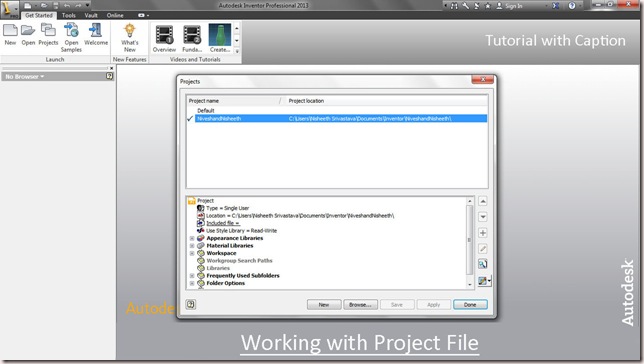Click the plus add path button

coord(483,233)
